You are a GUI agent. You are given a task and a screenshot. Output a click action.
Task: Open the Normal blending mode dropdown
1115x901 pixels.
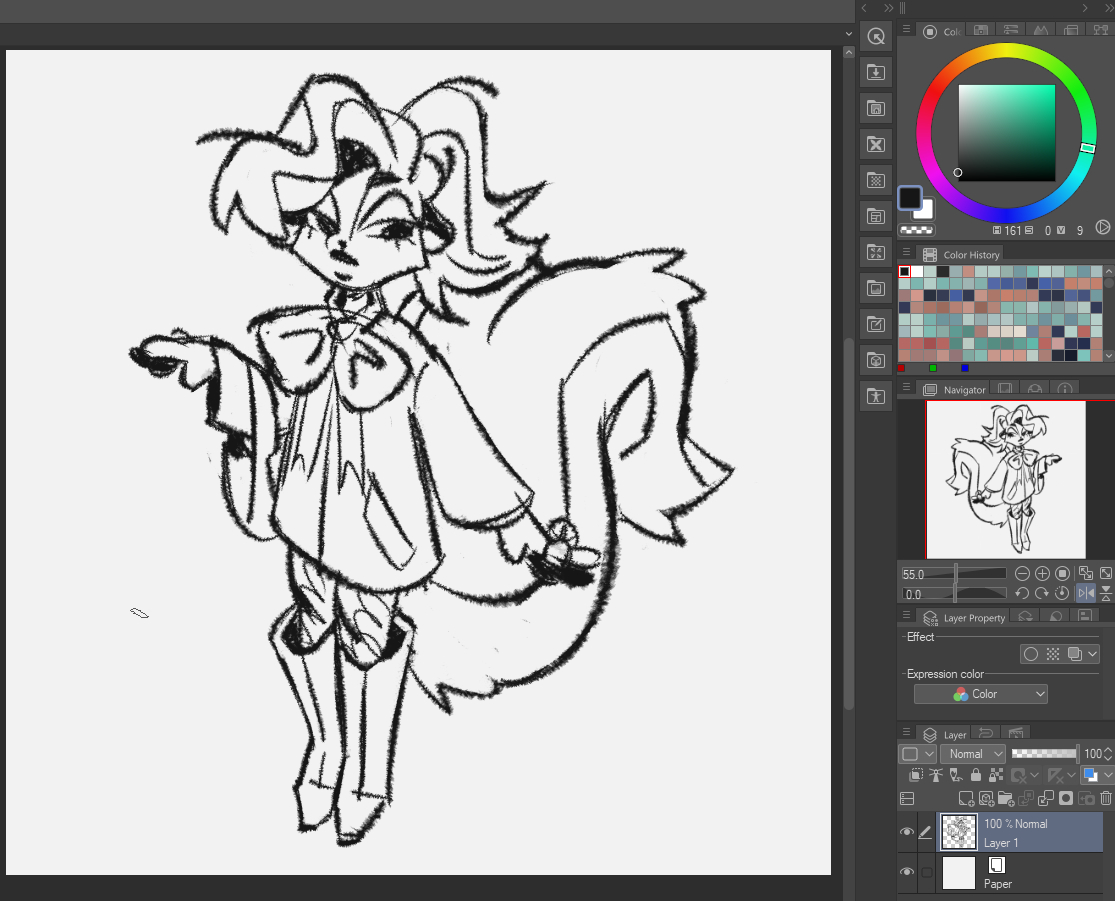coord(973,754)
